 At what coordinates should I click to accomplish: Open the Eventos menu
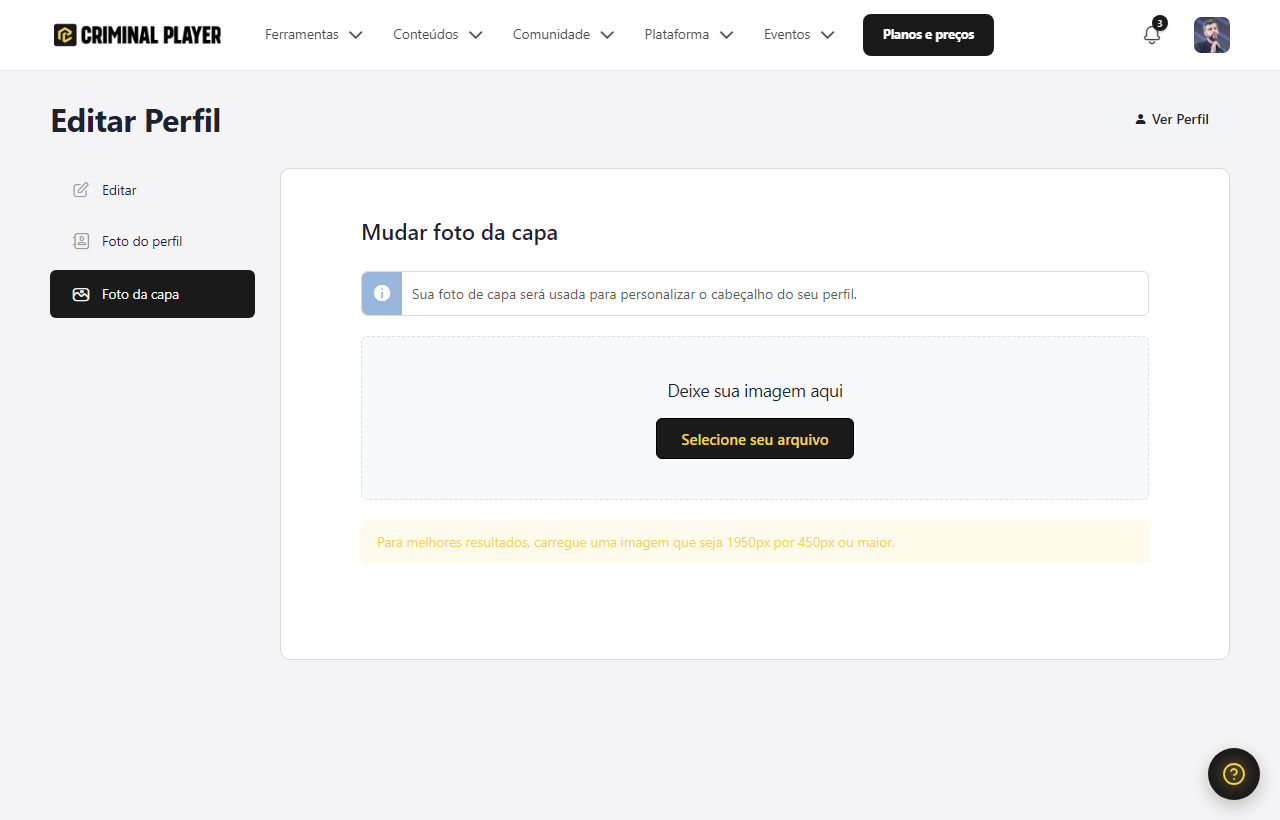click(787, 35)
